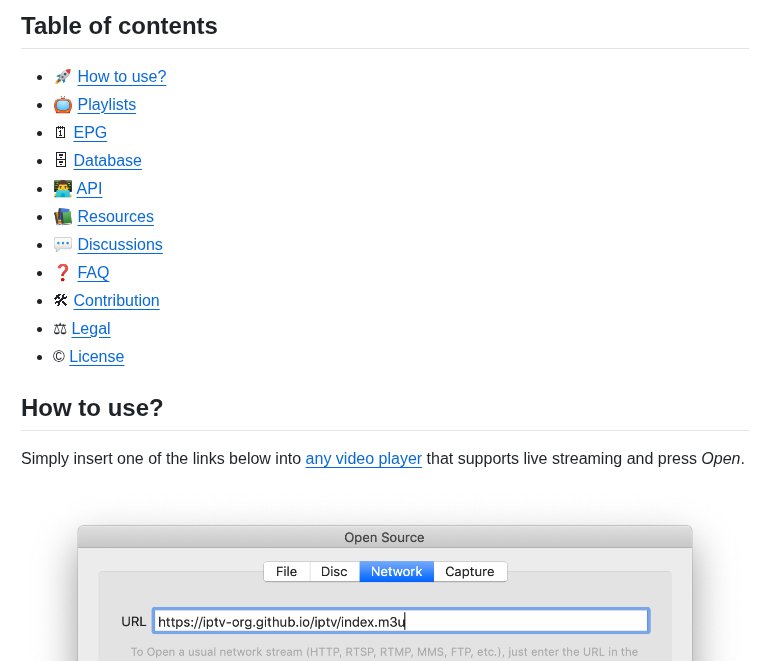Go to the Contribution section link
Image resolution: width=767 pixels, height=661 pixels.
(116, 301)
